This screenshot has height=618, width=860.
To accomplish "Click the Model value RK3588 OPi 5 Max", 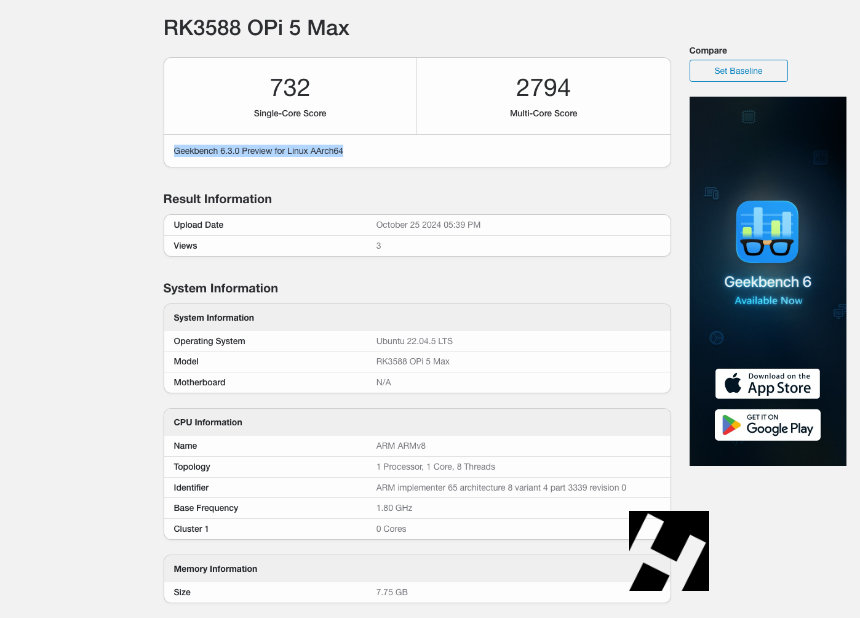I will tap(412, 361).
